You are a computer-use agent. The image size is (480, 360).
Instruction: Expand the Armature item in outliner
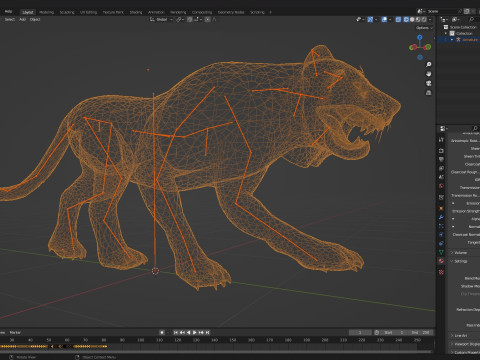click(x=452, y=39)
